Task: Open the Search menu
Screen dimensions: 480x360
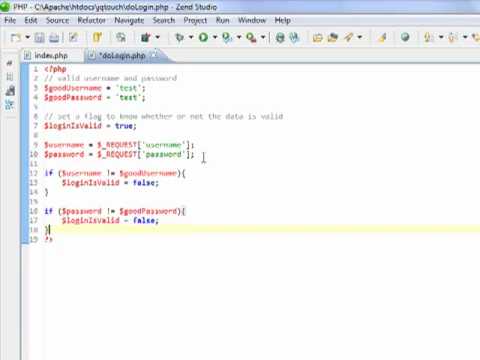Action: point(164,20)
